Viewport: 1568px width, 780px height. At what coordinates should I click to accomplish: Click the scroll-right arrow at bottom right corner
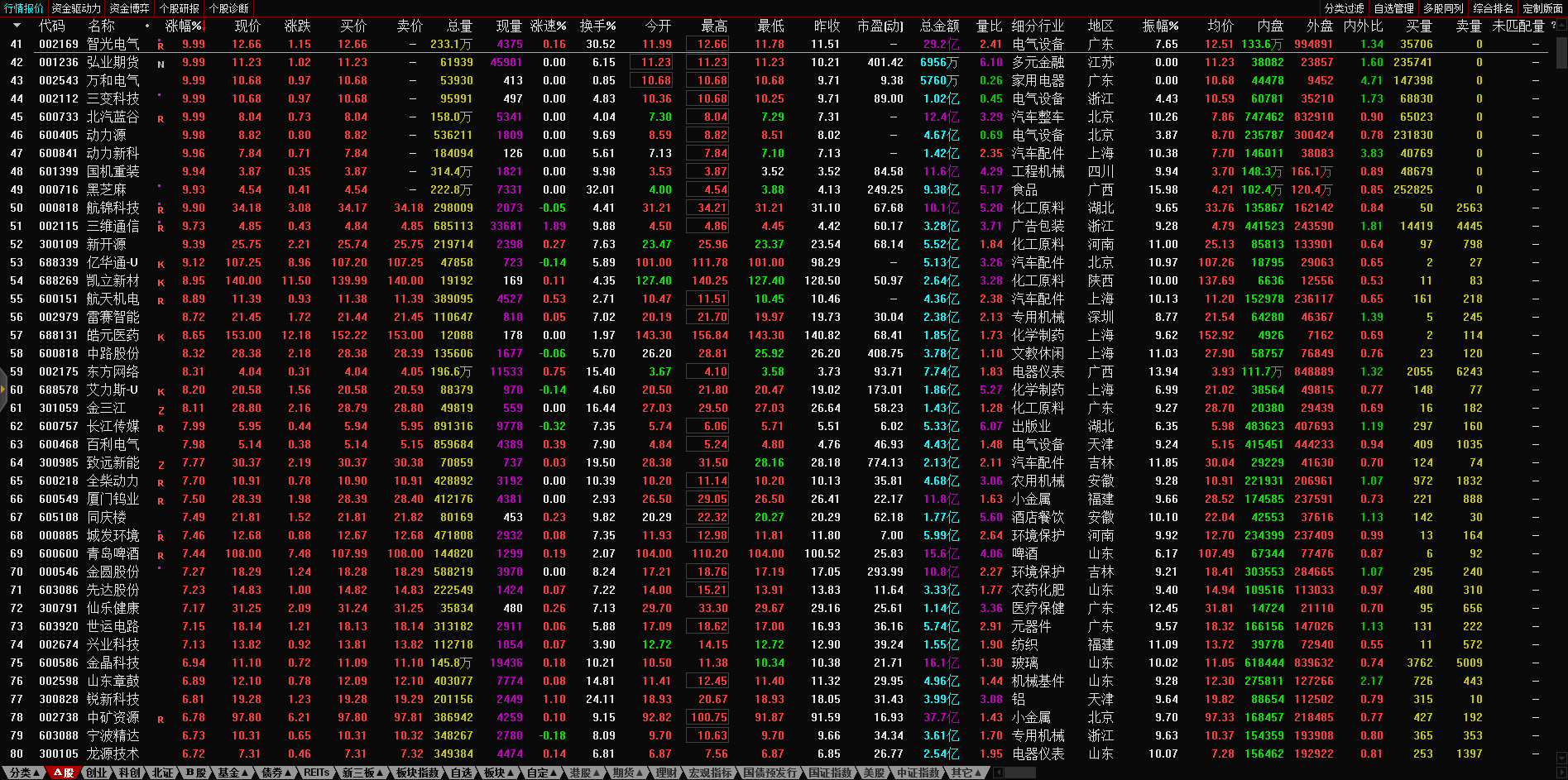coord(1561,773)
